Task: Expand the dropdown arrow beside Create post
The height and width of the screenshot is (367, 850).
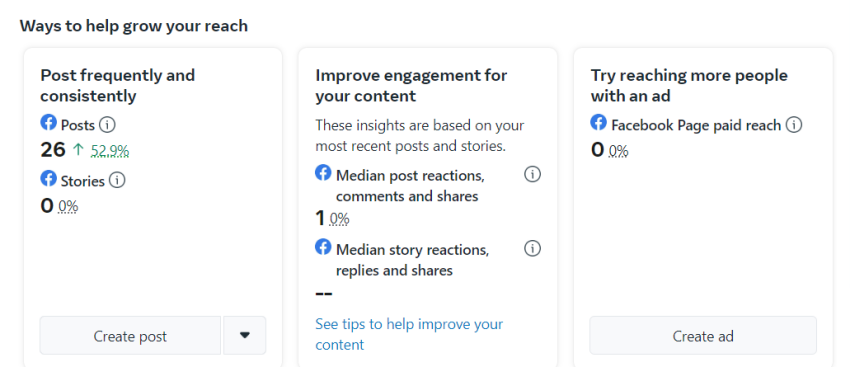Action: 244,336
